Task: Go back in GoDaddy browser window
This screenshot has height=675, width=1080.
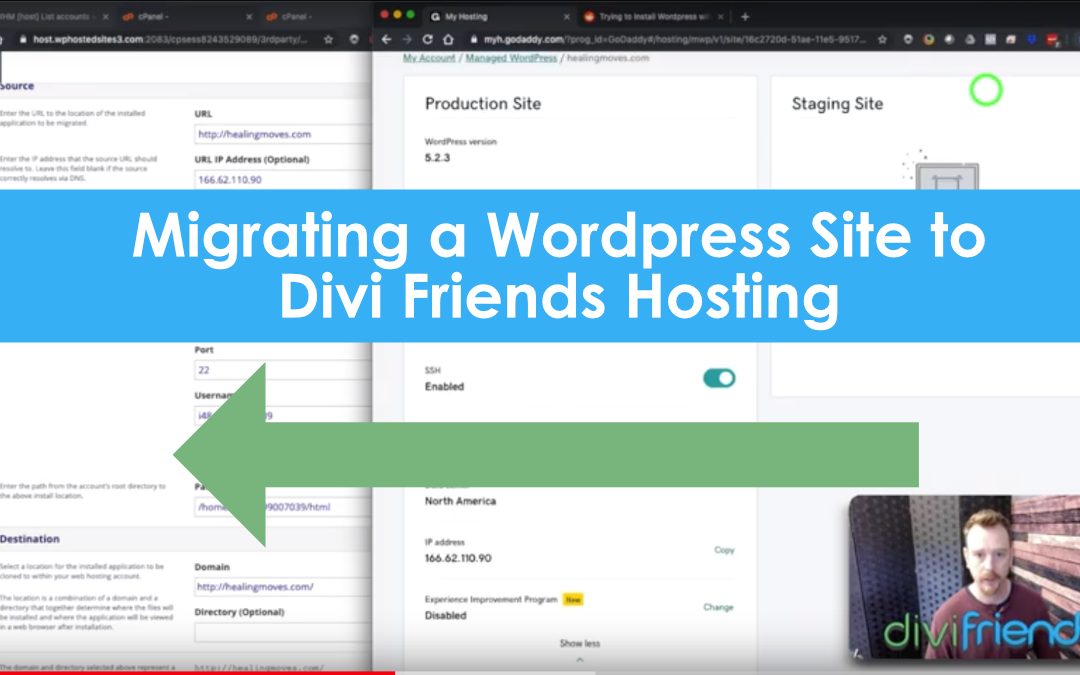Action: click(x=386, y=40)
